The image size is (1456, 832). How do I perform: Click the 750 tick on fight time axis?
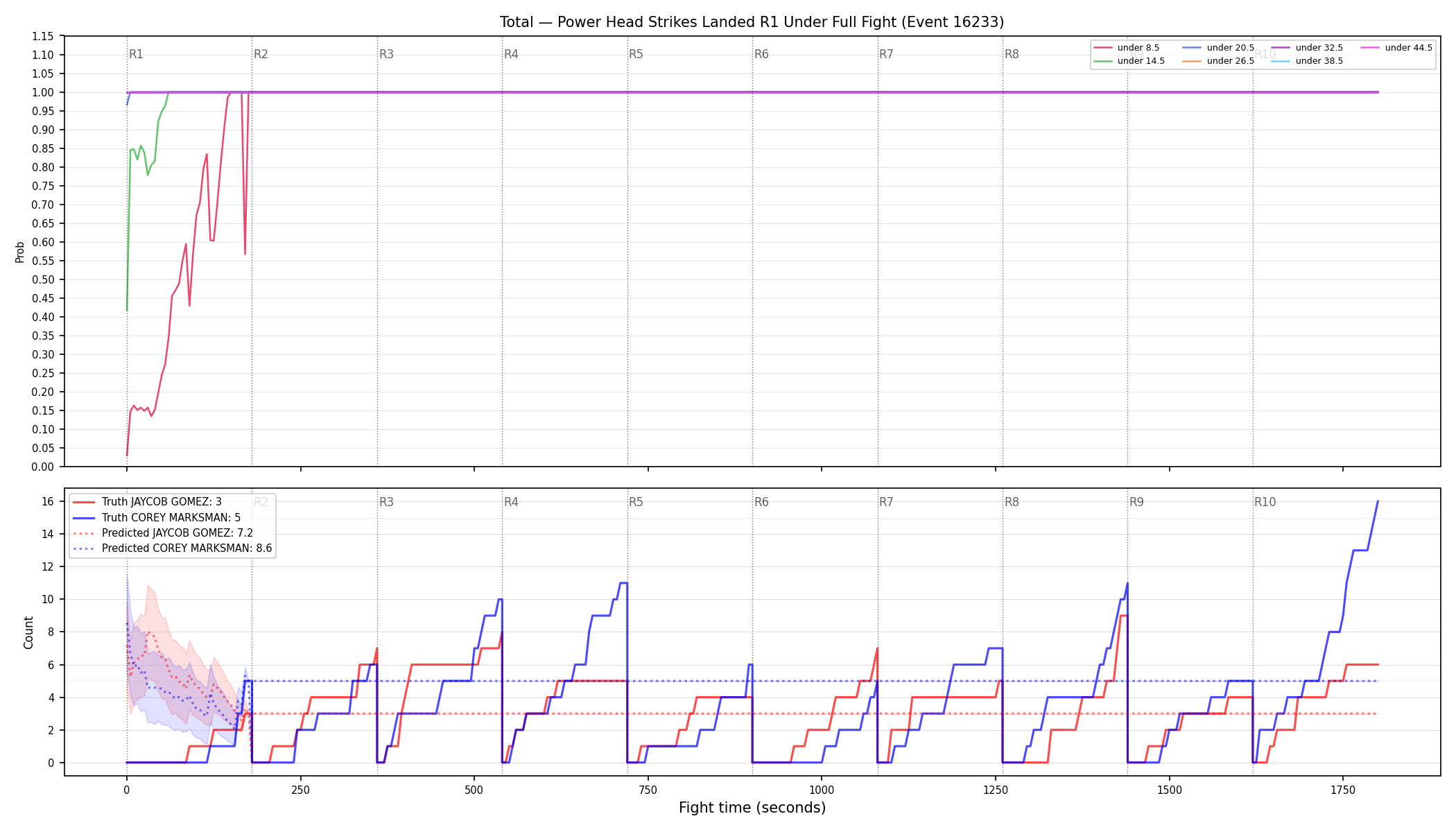648,789
